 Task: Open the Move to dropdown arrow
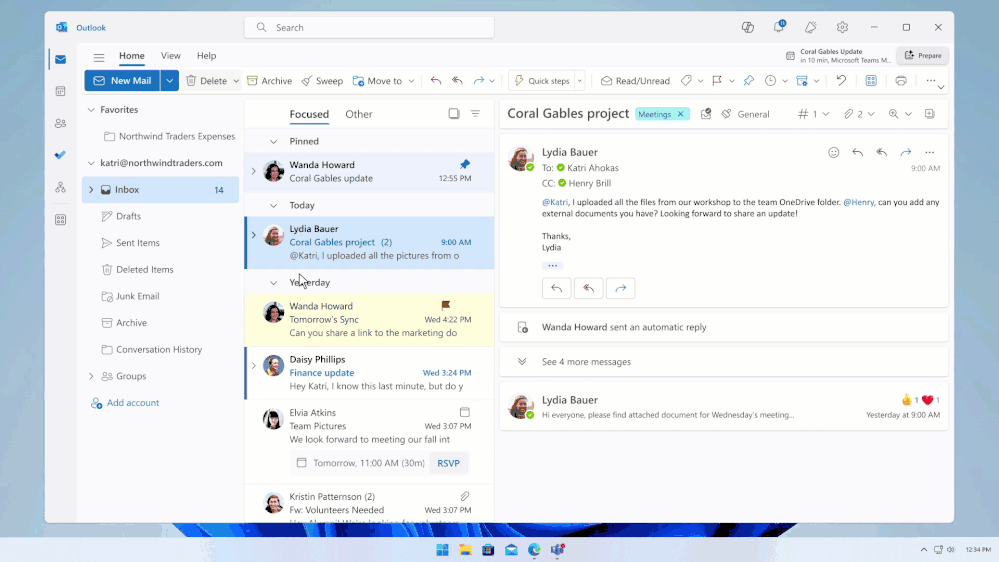point(412,81)
